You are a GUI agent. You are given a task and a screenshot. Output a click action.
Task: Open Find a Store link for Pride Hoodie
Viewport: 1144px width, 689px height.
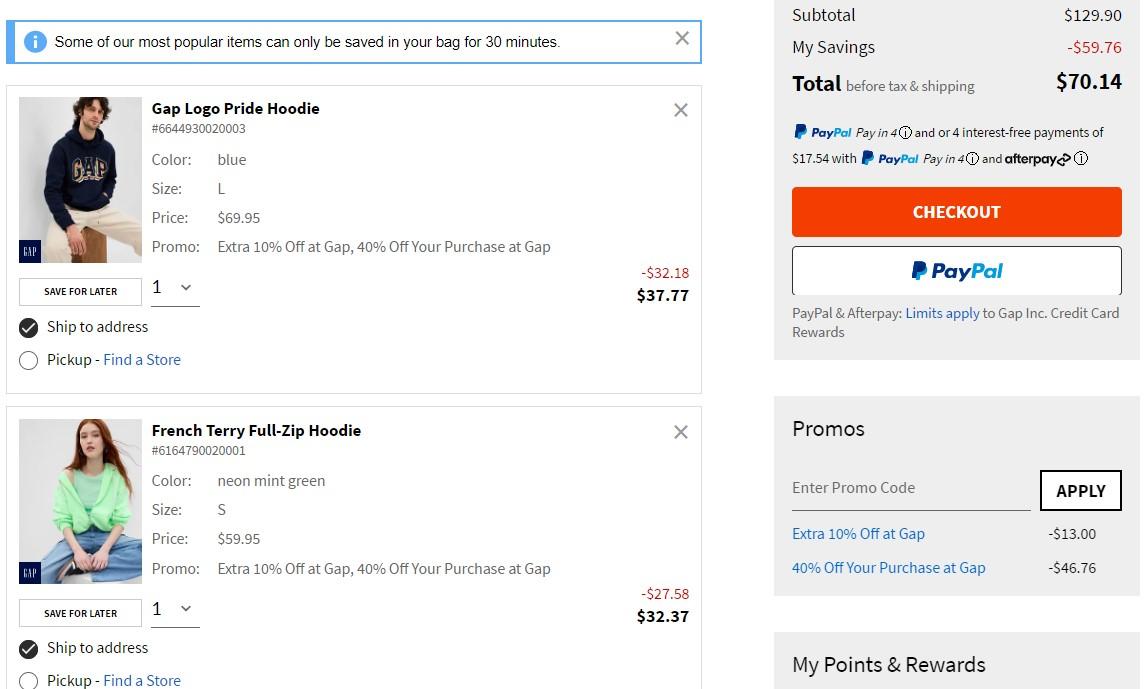[x=142, y=360]
